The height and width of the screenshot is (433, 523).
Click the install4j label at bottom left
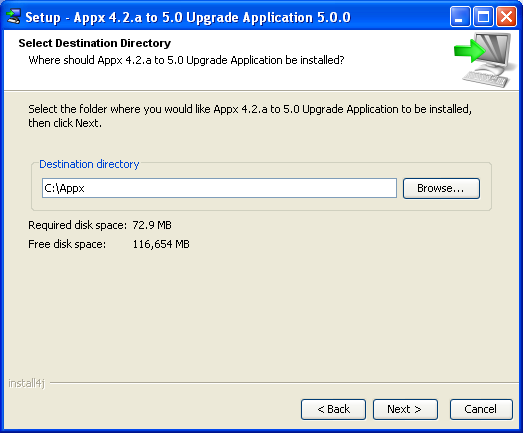click(x=26, y=383)
